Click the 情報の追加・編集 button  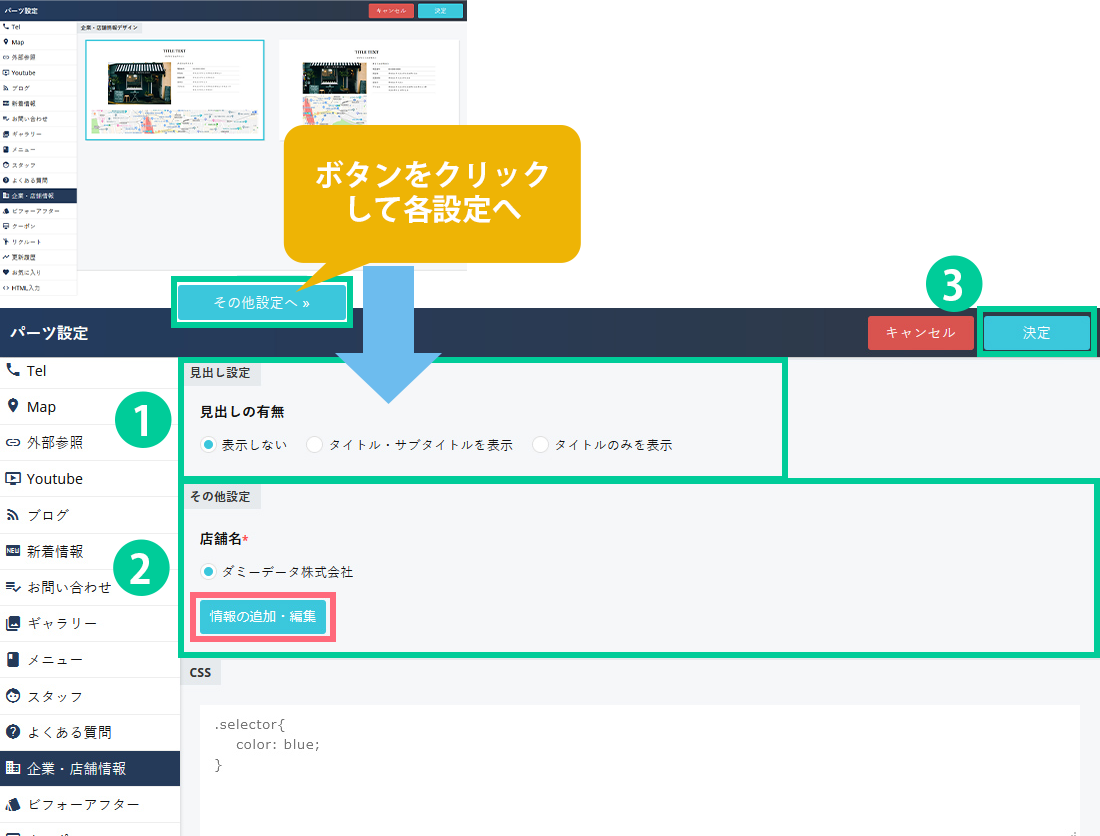263,617
